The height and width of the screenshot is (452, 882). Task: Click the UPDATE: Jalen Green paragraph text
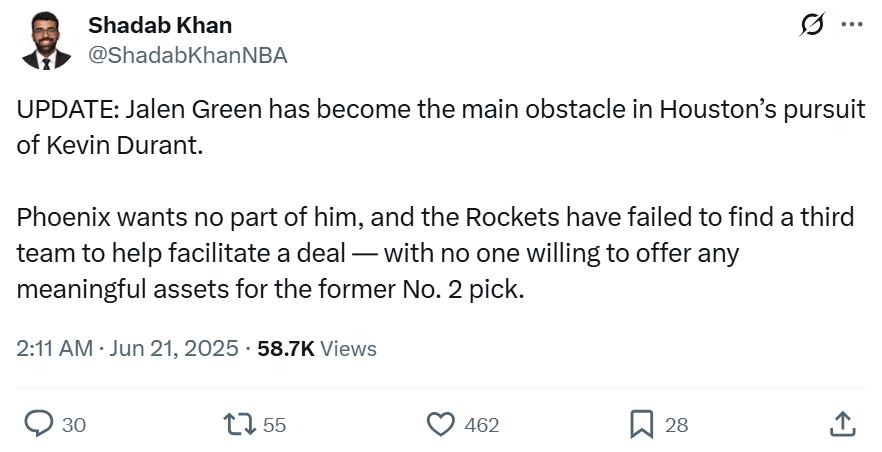tap(441, 127)
